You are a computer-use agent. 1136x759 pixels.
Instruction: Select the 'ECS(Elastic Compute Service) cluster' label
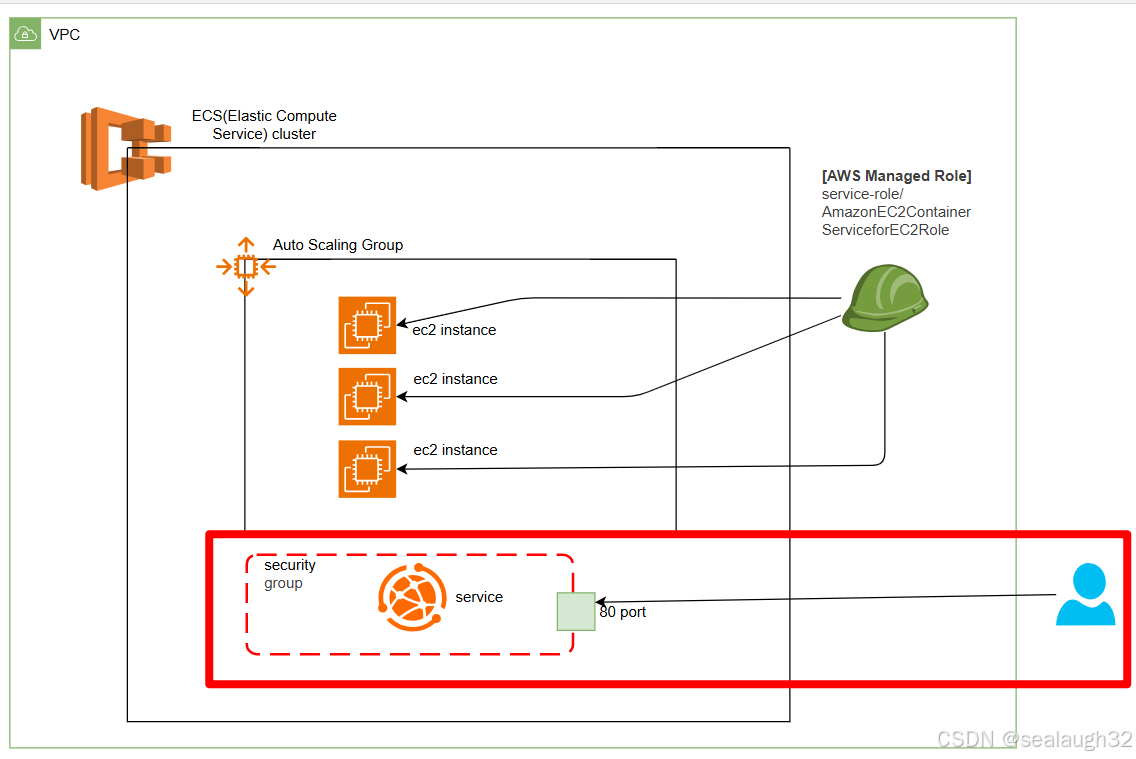264,125
